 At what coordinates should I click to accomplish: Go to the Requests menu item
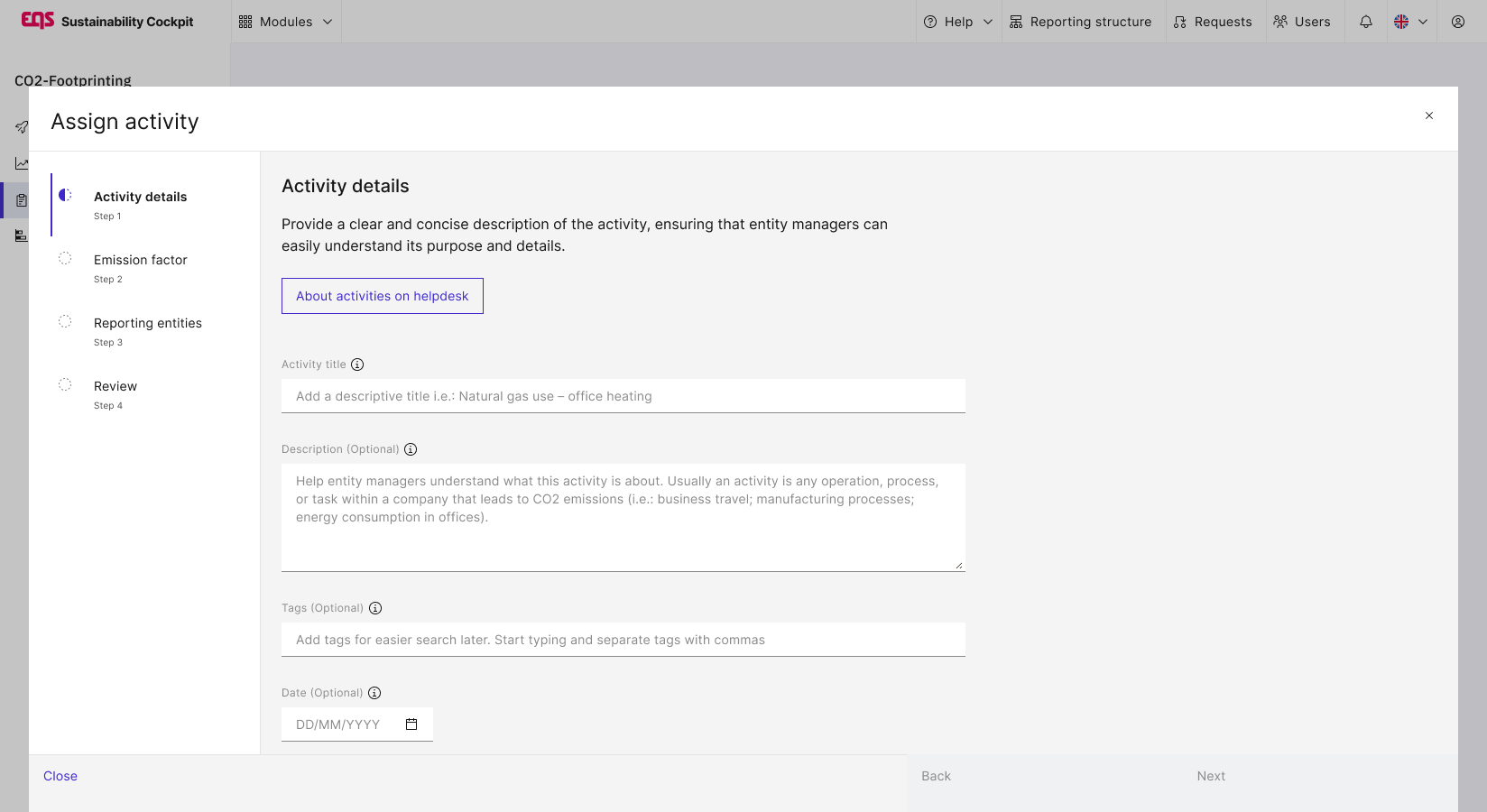(x=1213, y=22)
